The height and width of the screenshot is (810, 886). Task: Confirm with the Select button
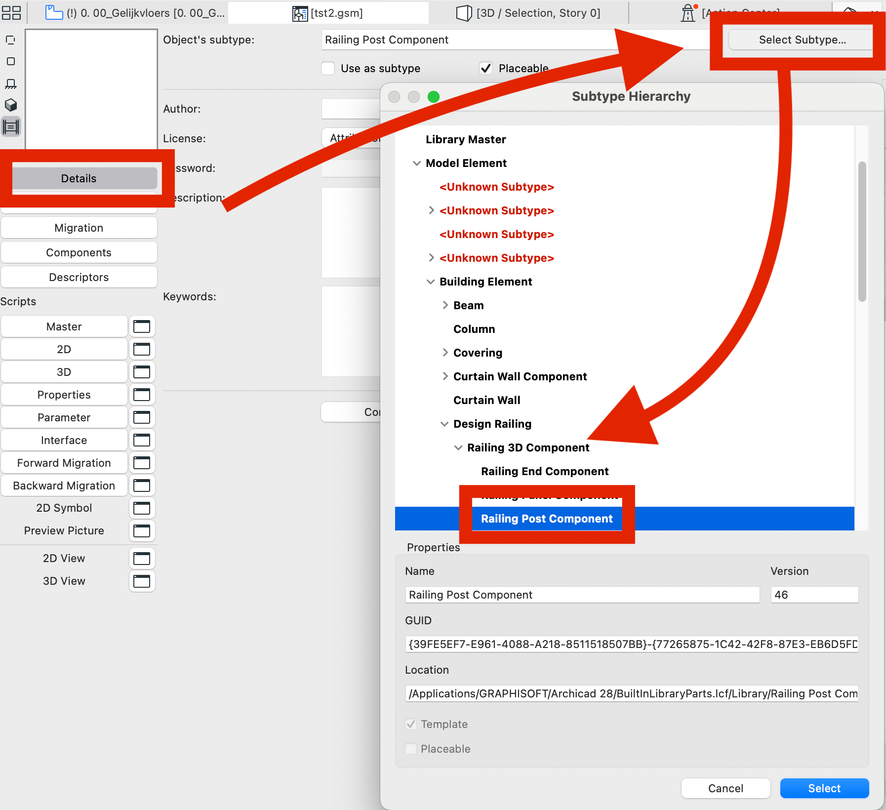824,789
